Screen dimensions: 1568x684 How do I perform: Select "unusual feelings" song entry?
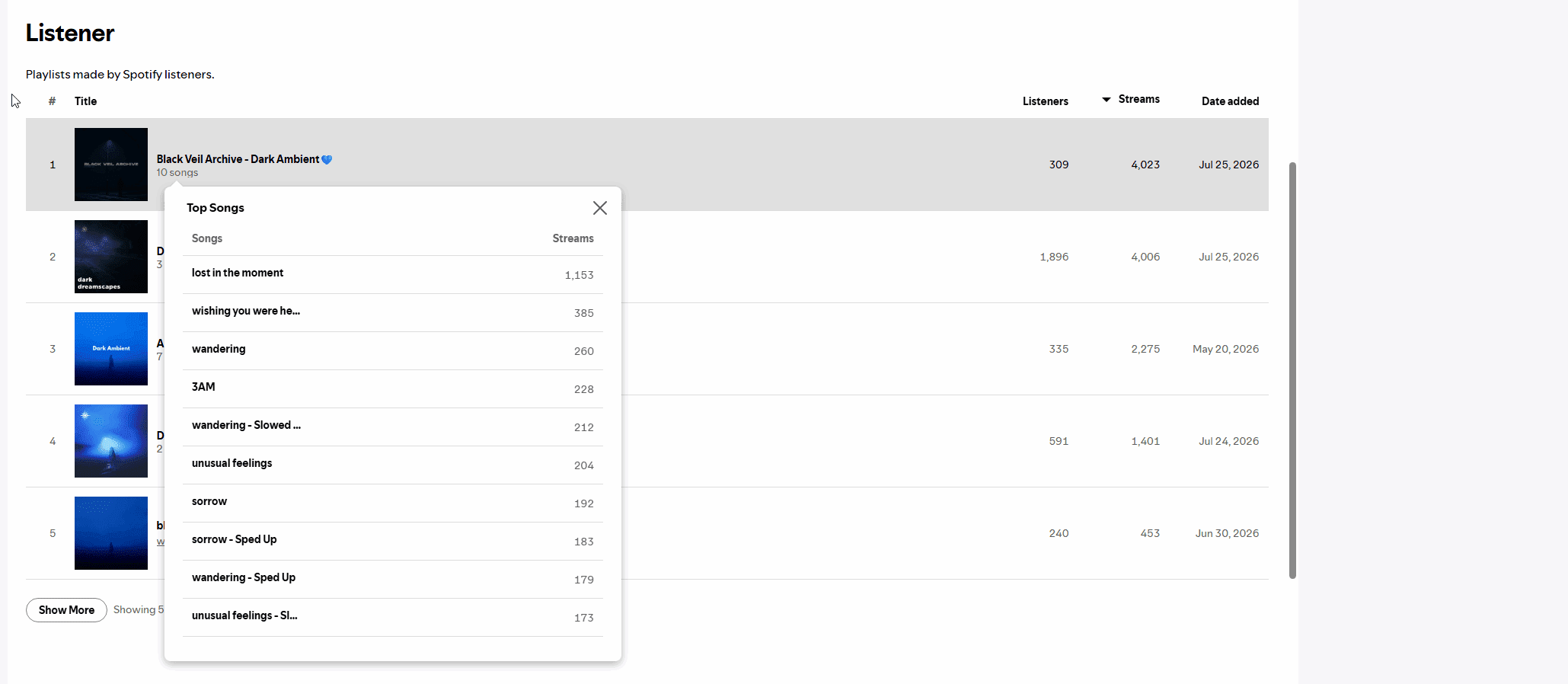coord(393,465)
